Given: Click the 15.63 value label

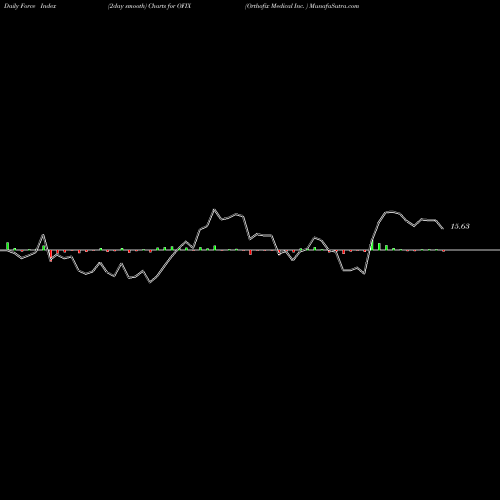Looking at the screenshot, I should click(x=460, y=226).
